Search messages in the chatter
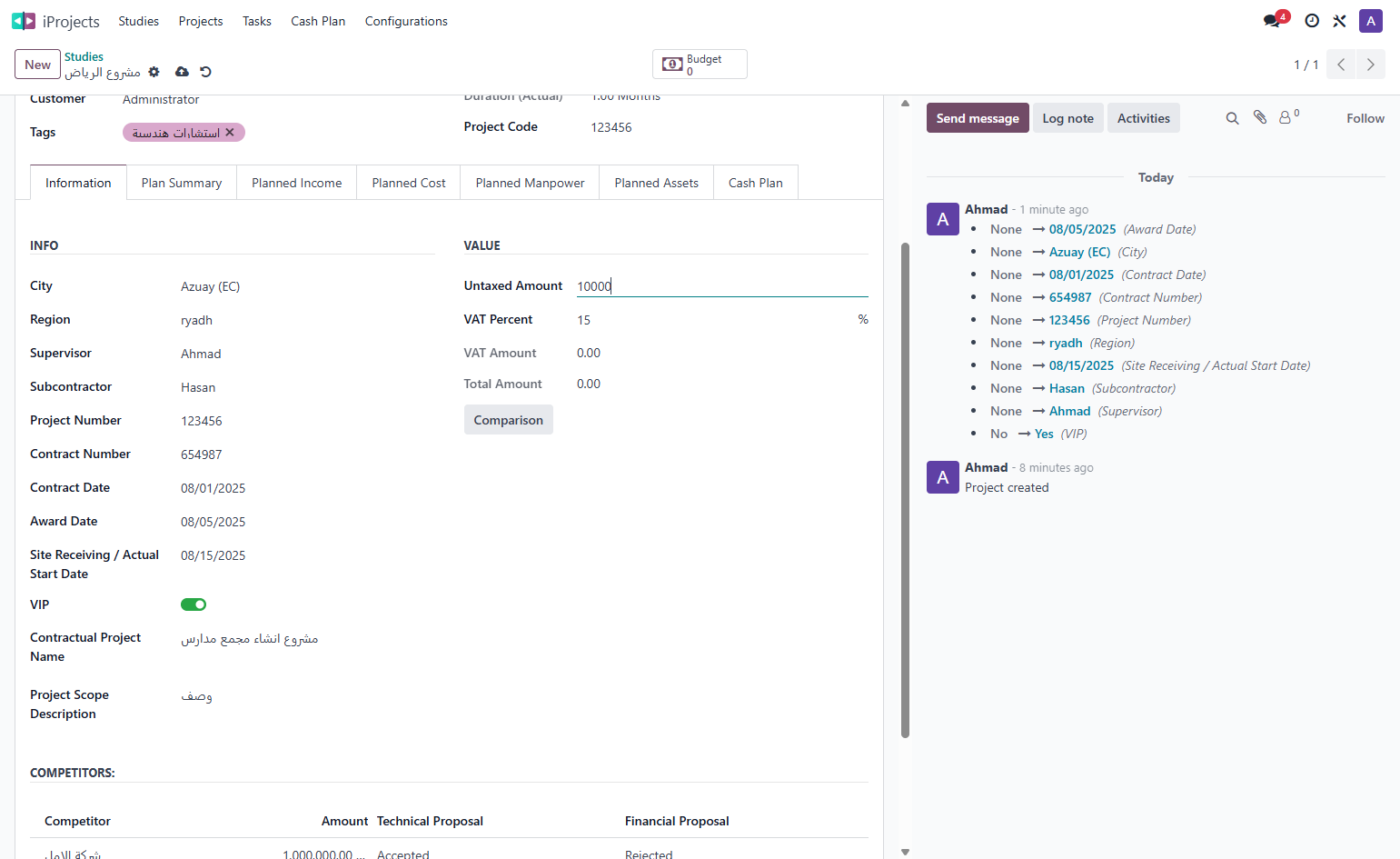 point(1232,118)
